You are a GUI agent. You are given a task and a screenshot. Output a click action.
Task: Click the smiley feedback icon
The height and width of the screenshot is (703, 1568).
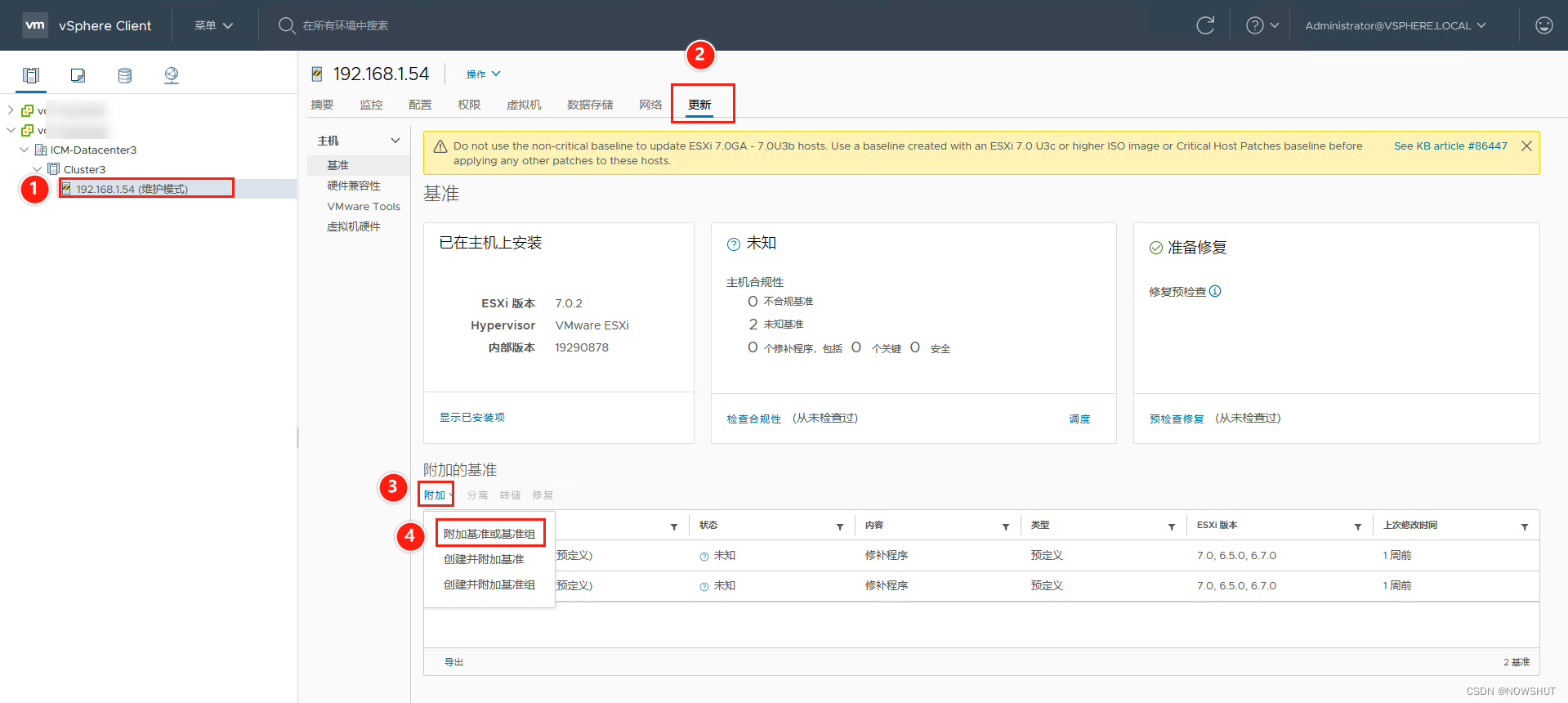[1544, 25]
